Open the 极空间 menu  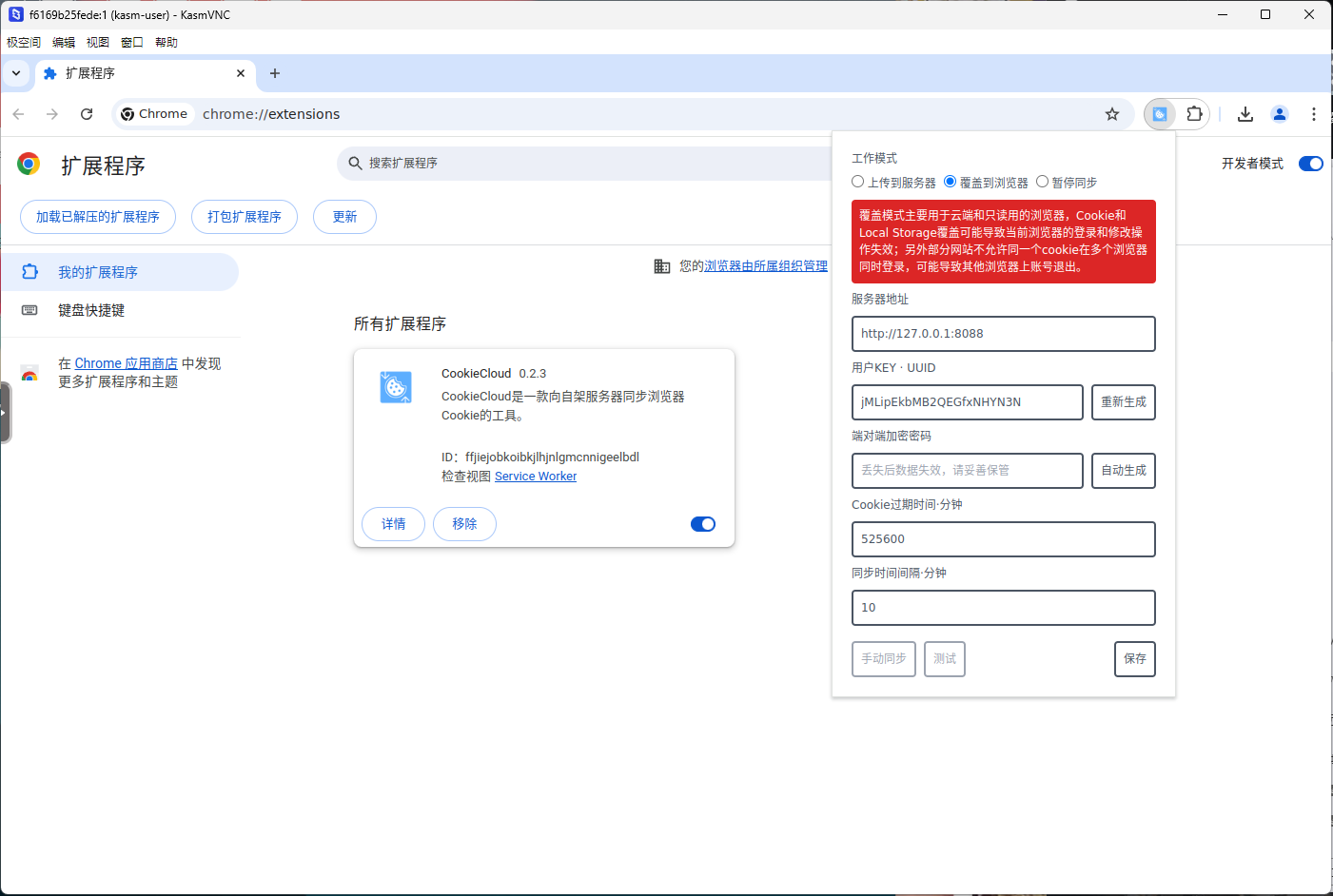(x=24, y=42)
